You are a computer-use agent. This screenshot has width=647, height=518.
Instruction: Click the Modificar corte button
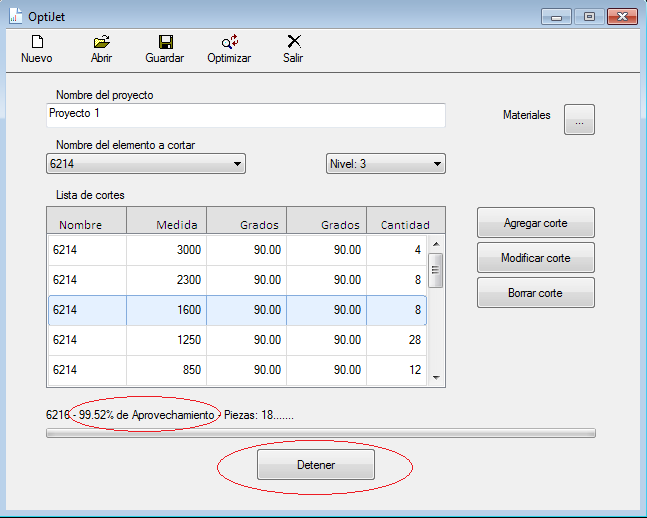pyautogui.click(x=535, y=258)
